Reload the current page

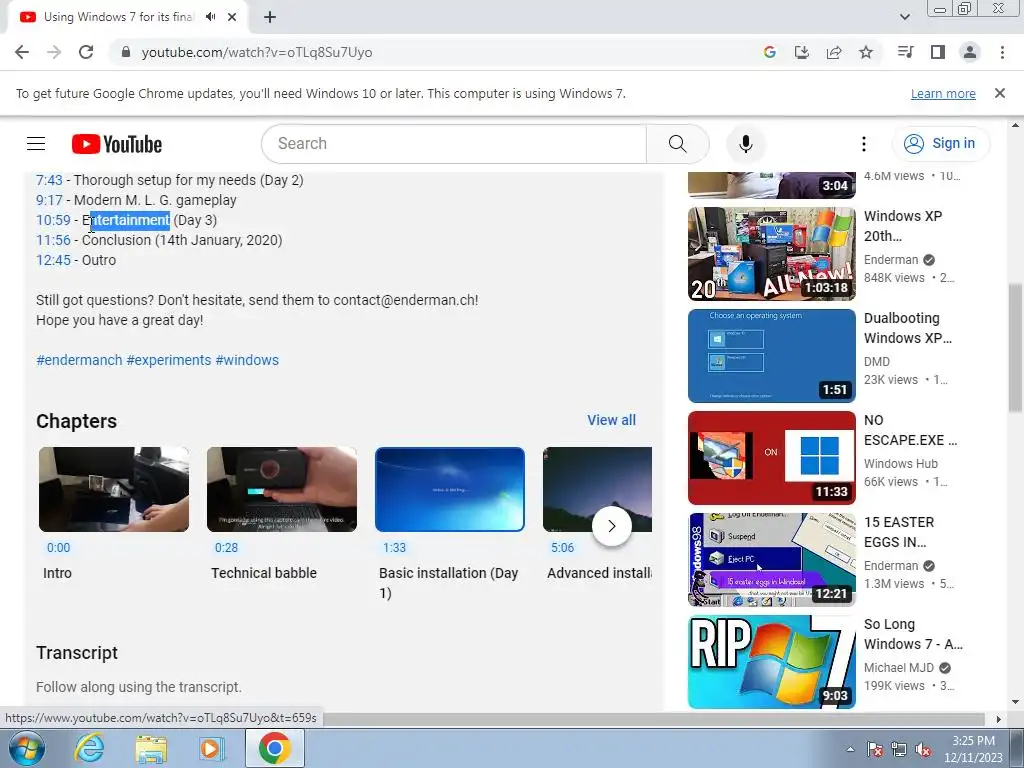86,52
